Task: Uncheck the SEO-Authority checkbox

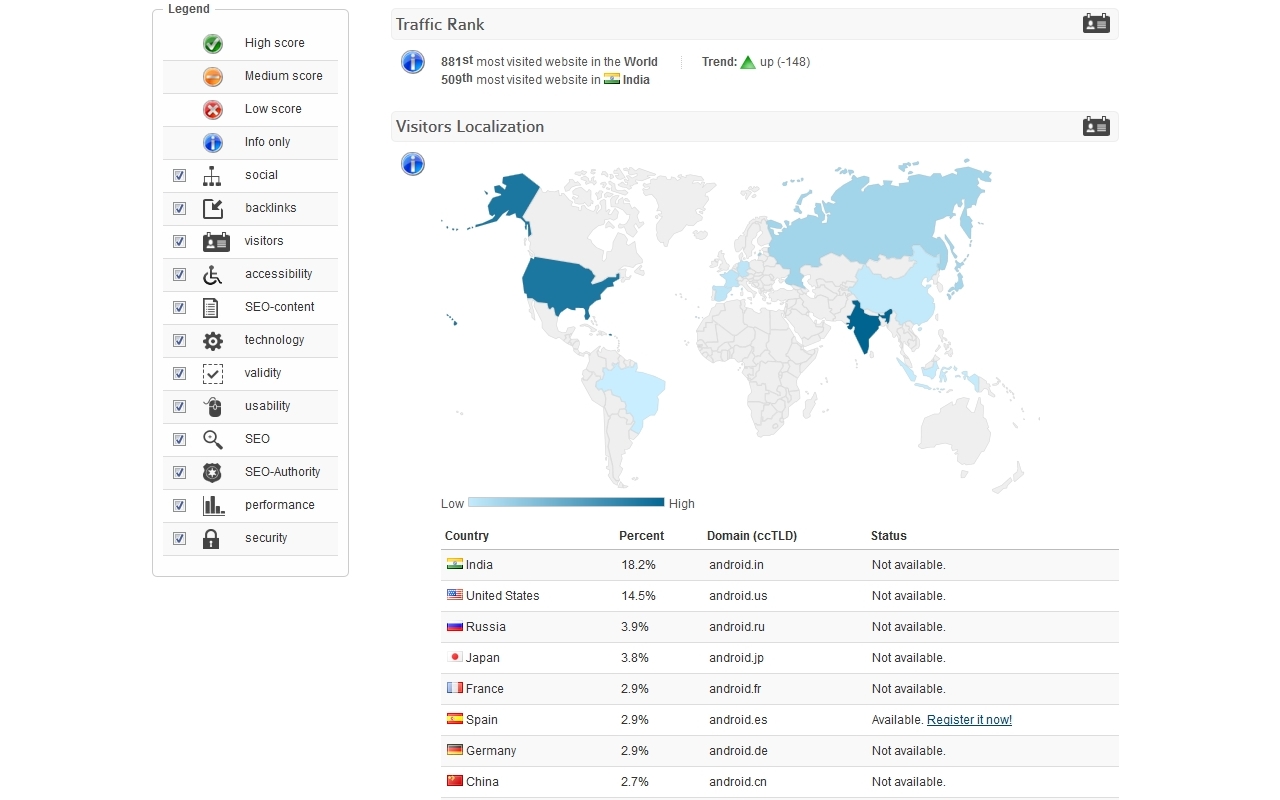Action: (179, 472)
